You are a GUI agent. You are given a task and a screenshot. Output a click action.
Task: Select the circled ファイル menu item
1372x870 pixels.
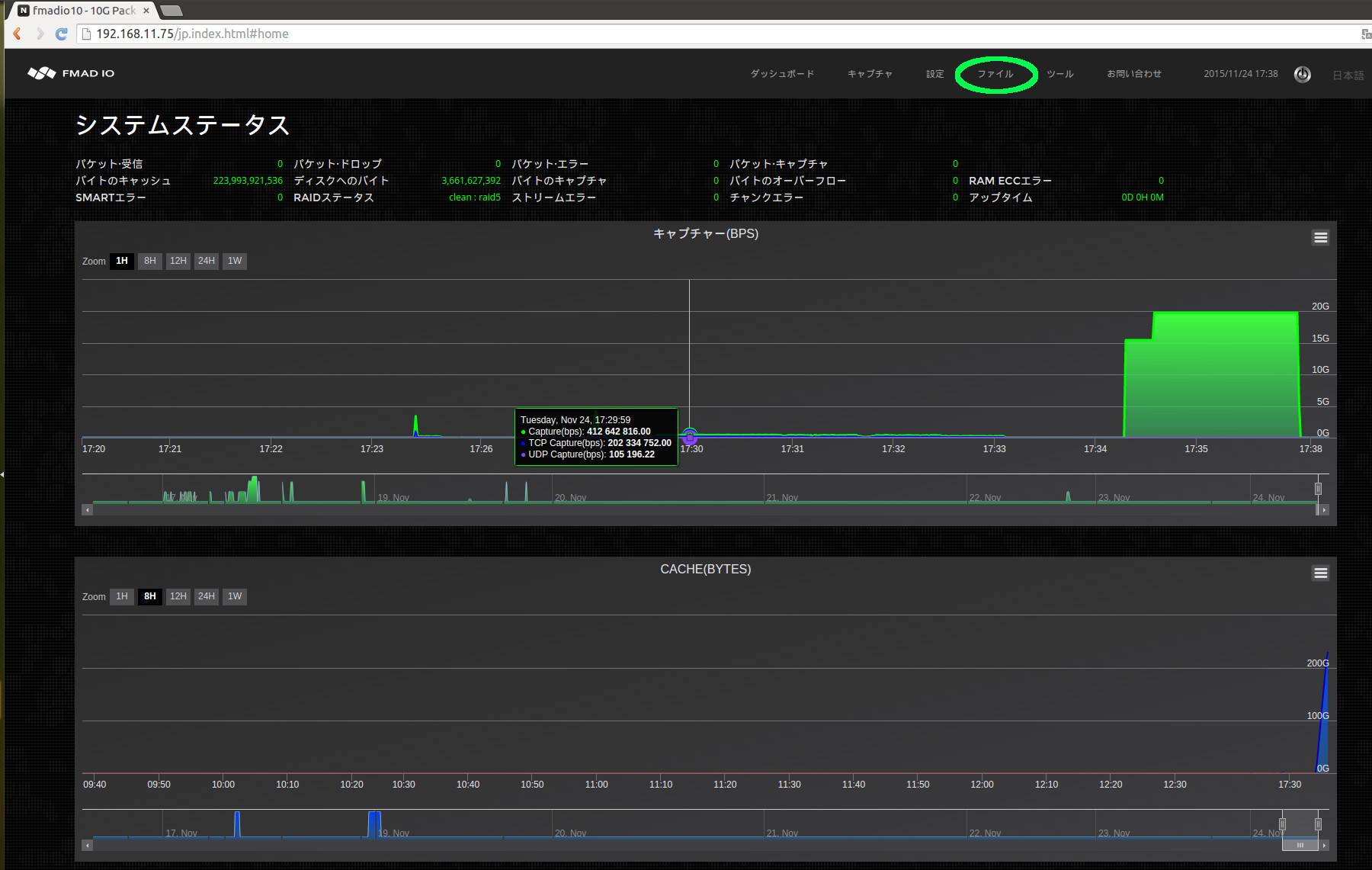(995, 74)
